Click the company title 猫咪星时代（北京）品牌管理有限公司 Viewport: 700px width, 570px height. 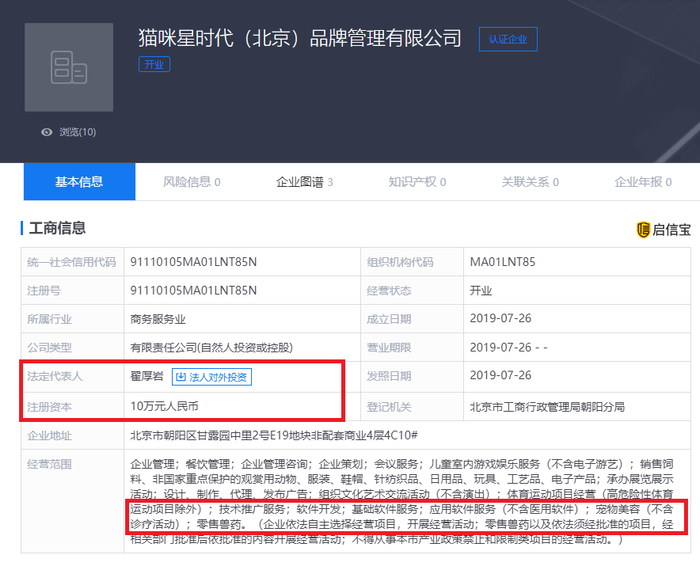(x=300, y=38)
